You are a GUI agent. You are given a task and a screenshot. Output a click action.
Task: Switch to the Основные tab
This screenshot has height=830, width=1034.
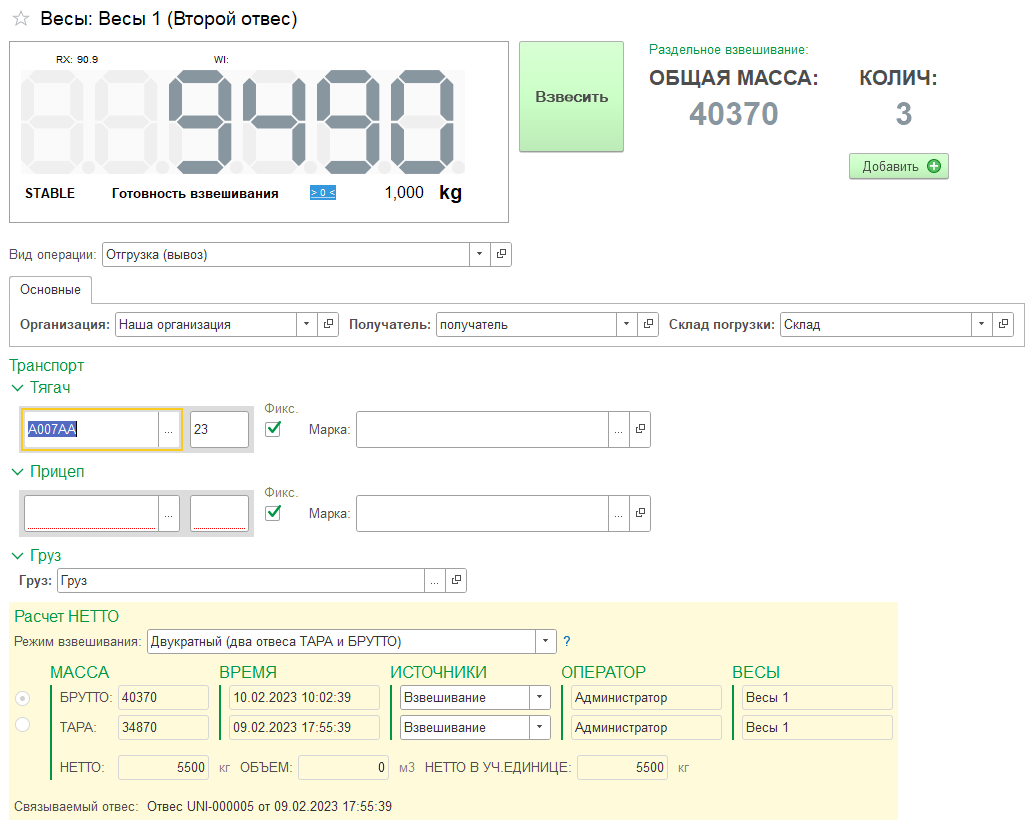coord(51,290)
